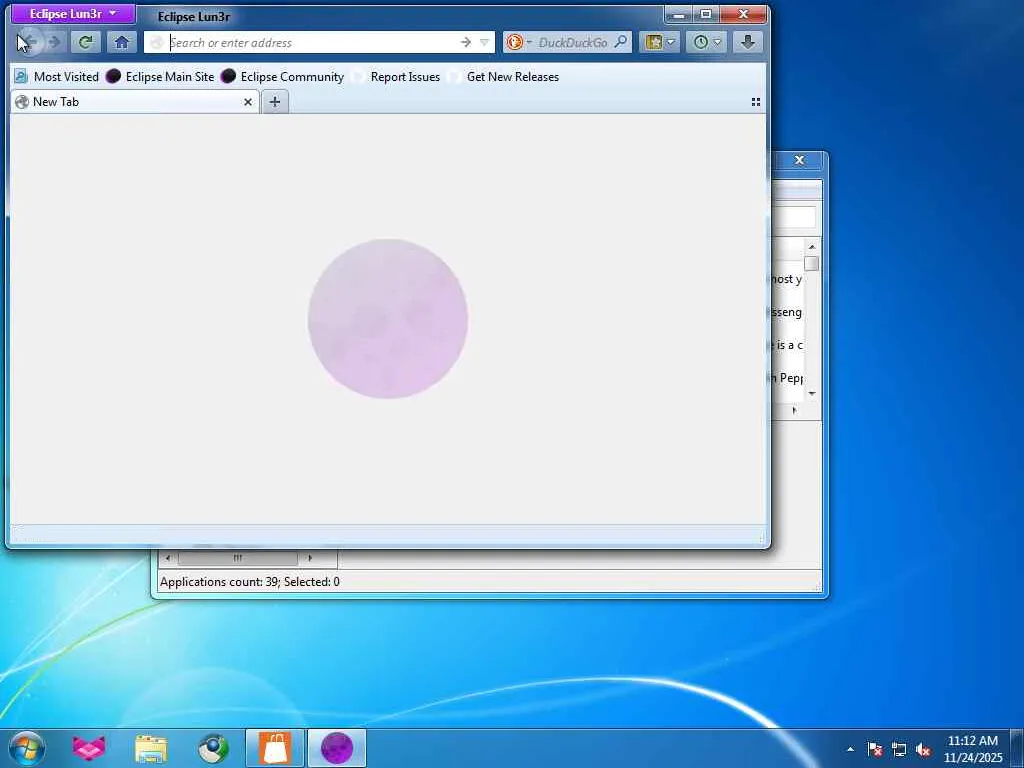1024x768 pixels.
Task: Open the Action Center flag tray icon
Action: 875,749
